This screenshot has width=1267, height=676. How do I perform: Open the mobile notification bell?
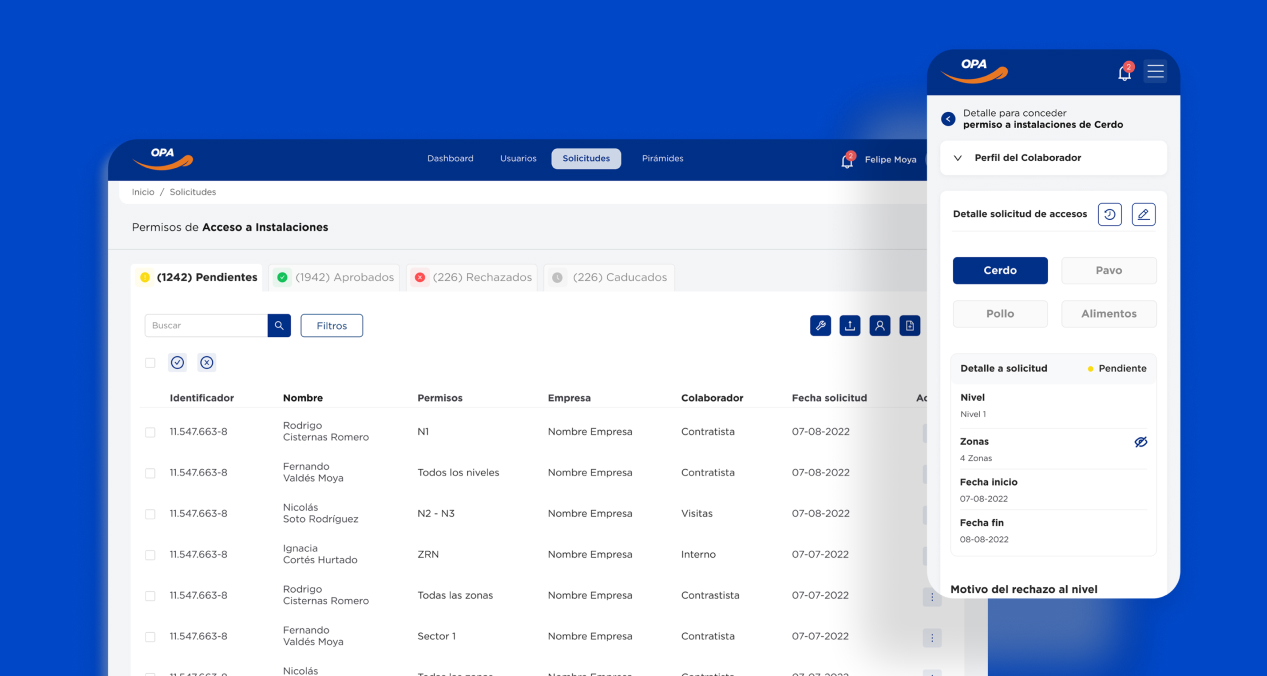tap(1125, 73)
